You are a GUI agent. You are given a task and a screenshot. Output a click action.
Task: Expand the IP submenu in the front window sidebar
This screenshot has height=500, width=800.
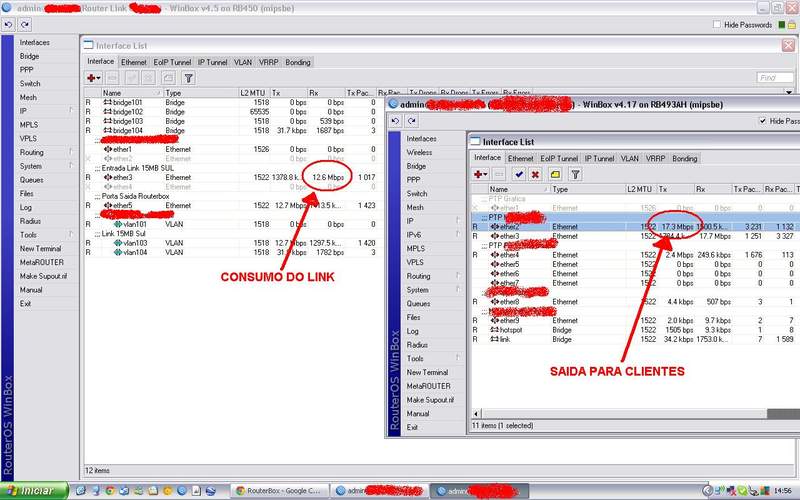(x=458, y=221)
